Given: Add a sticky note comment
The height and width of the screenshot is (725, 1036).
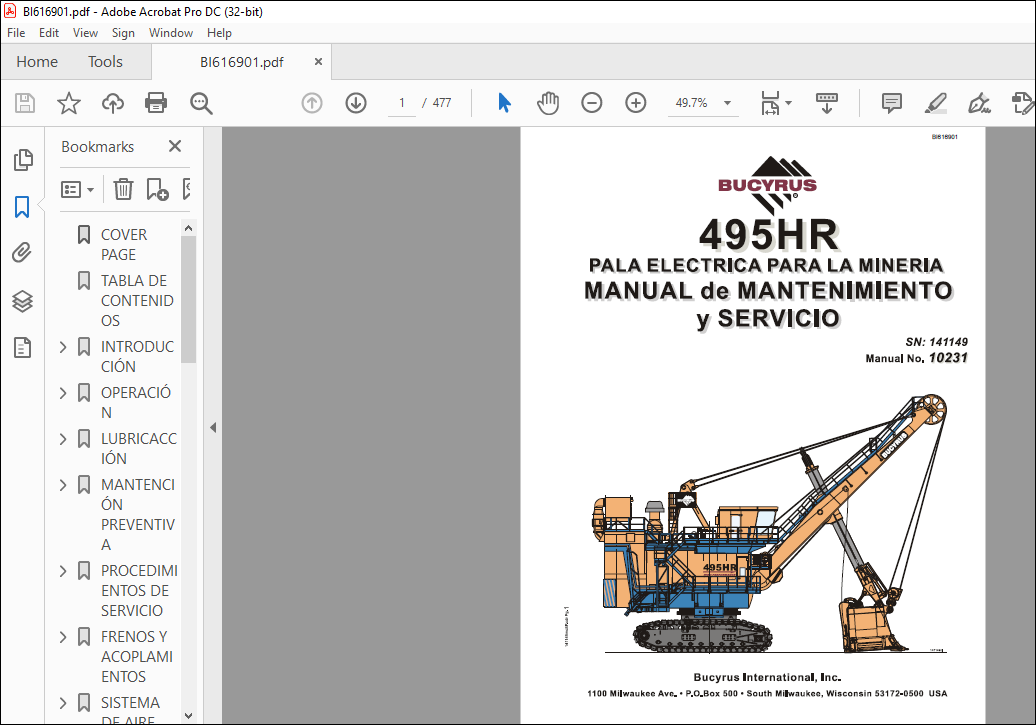Looking at the screenshot, I should point(891,103).
